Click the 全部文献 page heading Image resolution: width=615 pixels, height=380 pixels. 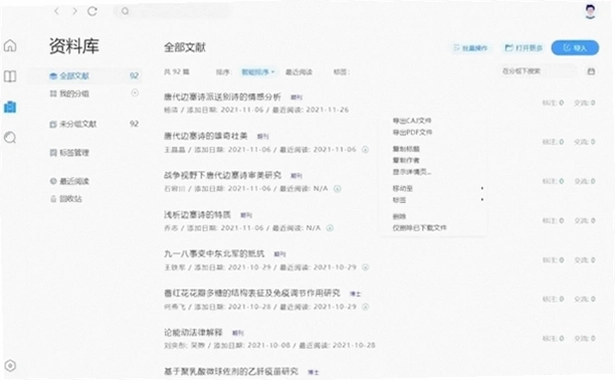click(x=185, y=47)
